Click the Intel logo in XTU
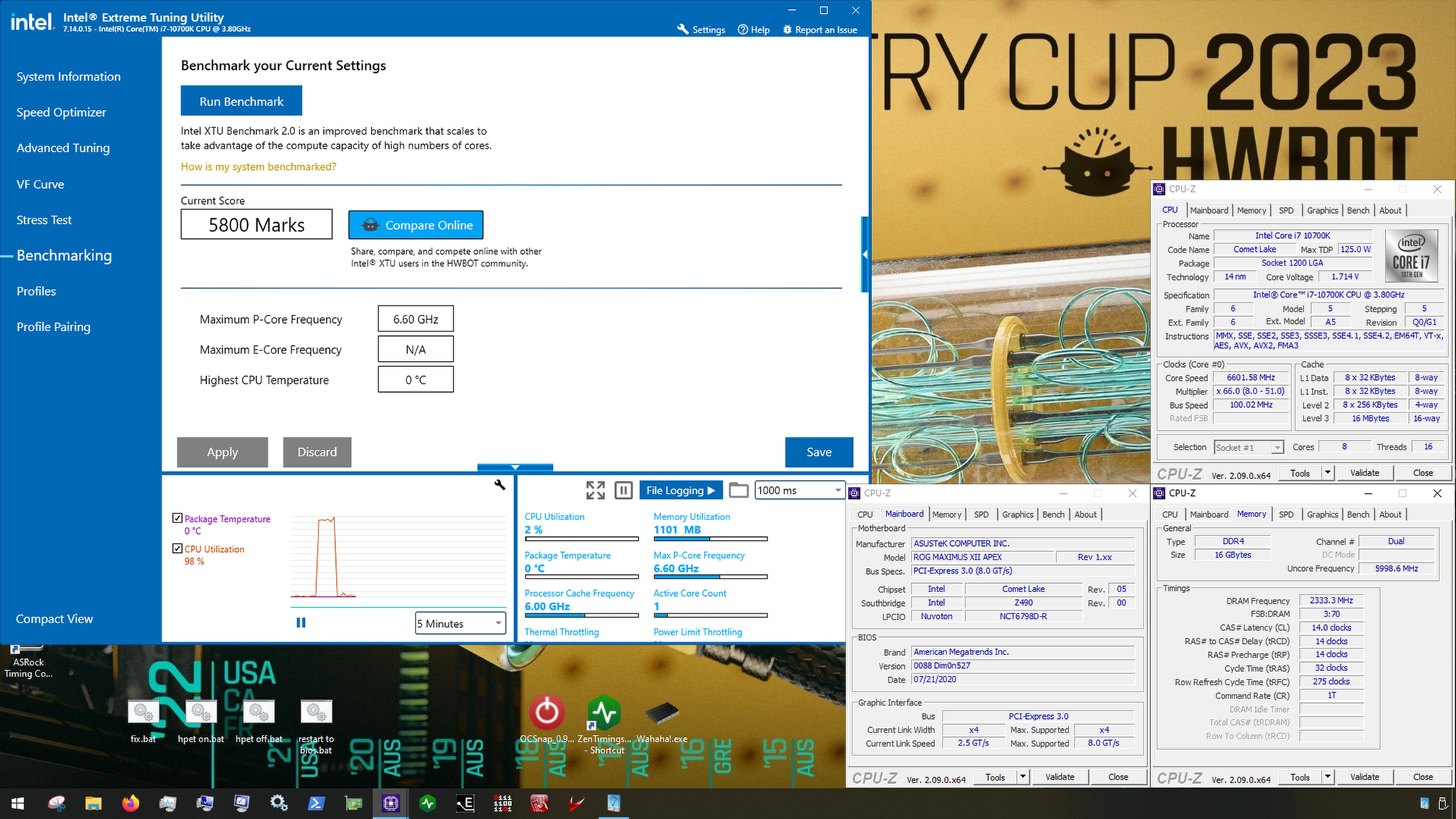This screenshot has width=1456, height=819. click(x=32, y=22)
